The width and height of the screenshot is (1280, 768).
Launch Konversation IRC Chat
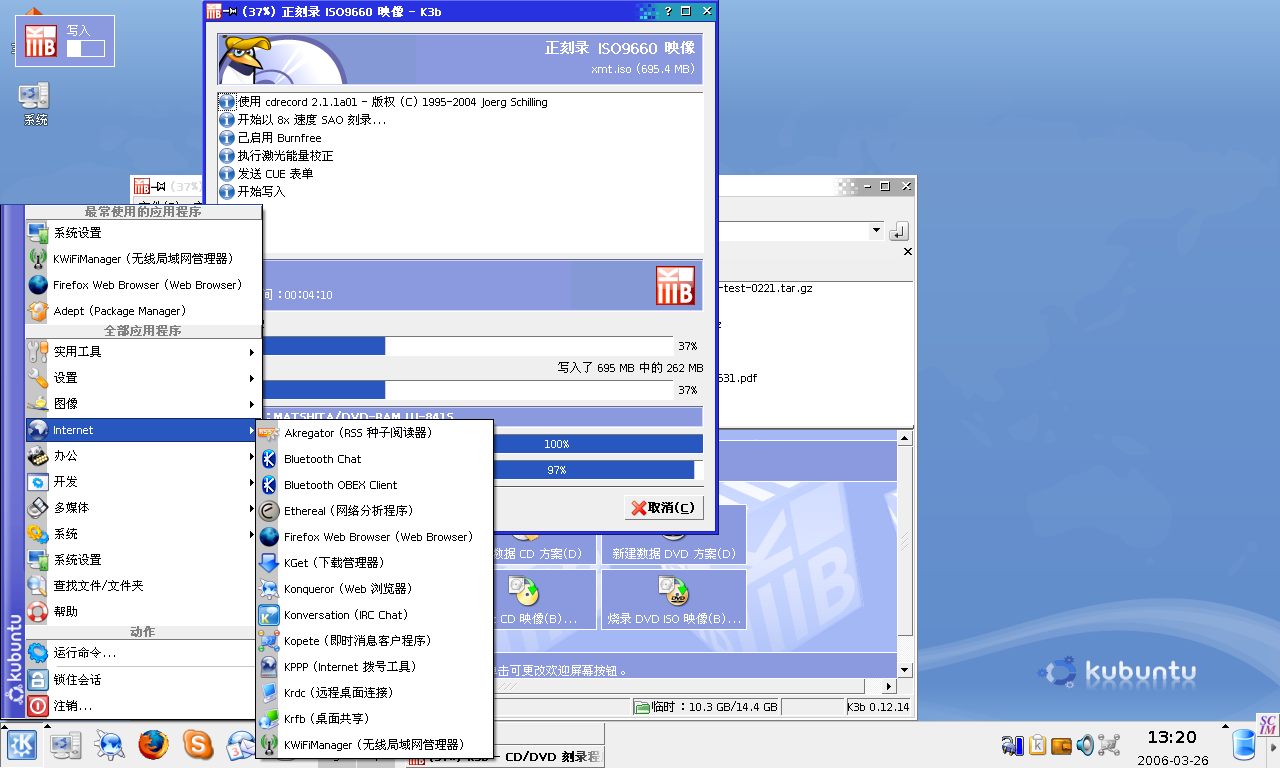[375, 615]
